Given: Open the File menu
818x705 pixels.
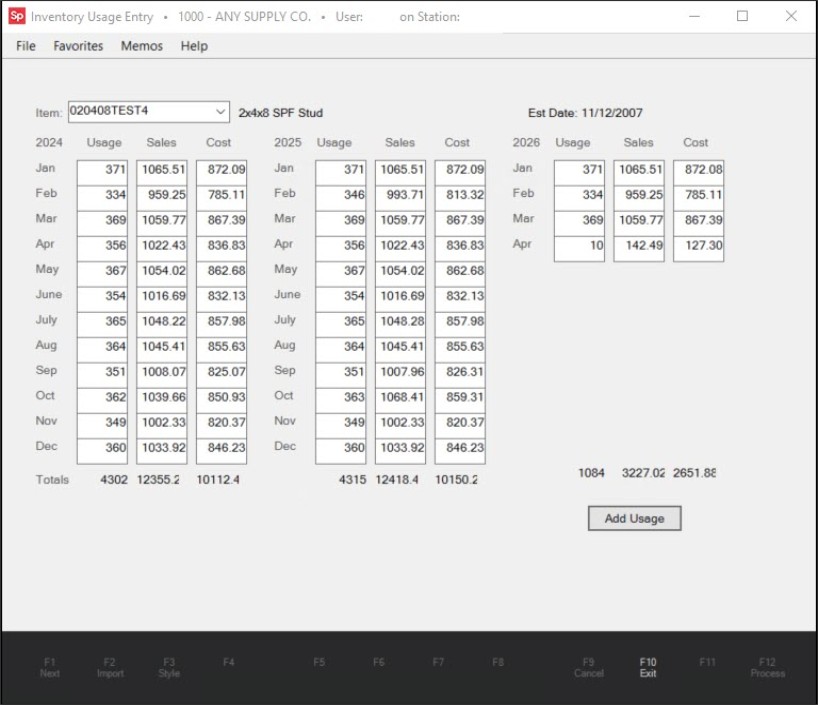Looking at the screenshot, I should click(x=24, y=46).
